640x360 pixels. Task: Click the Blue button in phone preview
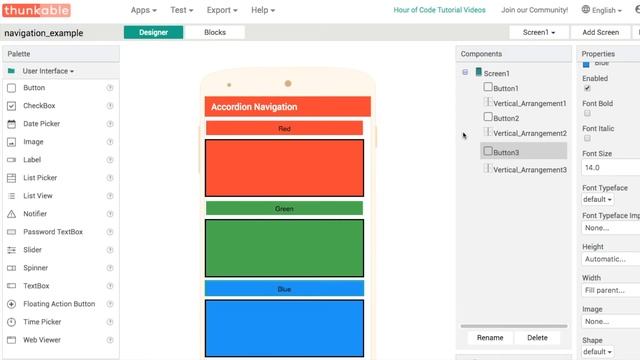tap(284, 289)
